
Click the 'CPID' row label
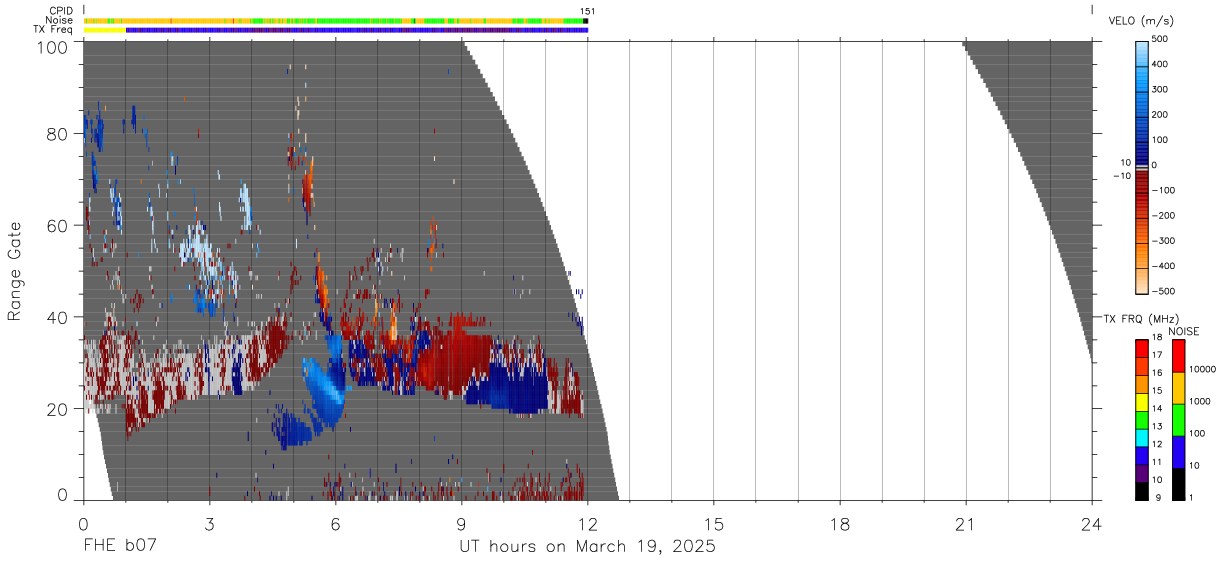pyautogui.click(x=62, y=11)
